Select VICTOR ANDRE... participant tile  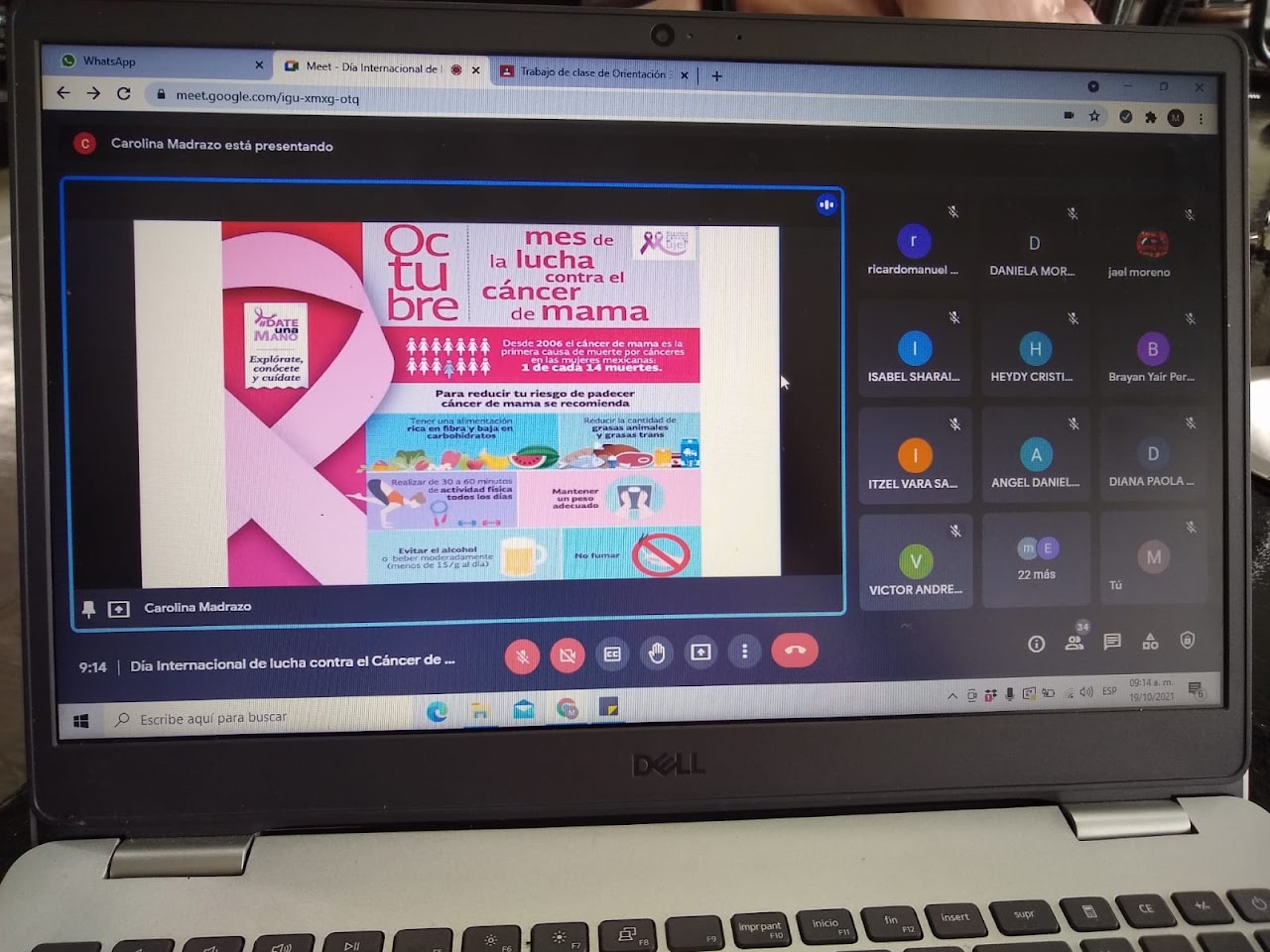click(x=915, y=563)
